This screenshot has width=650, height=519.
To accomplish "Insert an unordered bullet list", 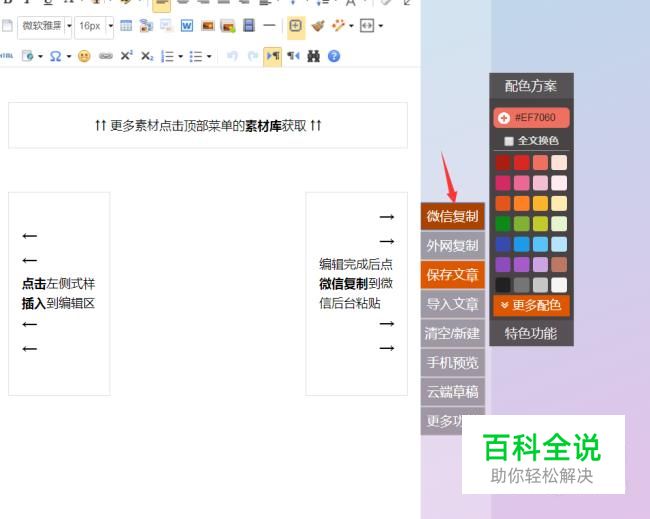I will click(196, 56).
